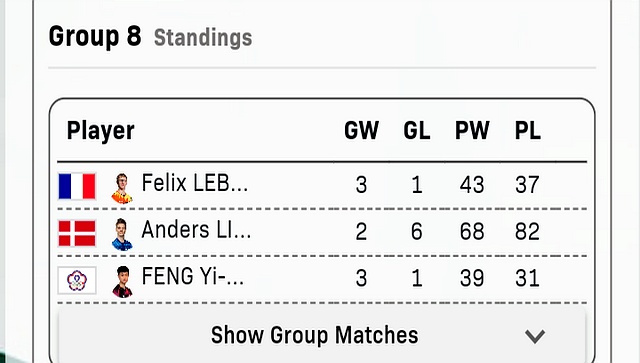Click the GL column header
The image size is (640, 363).
tap(417, 131)
